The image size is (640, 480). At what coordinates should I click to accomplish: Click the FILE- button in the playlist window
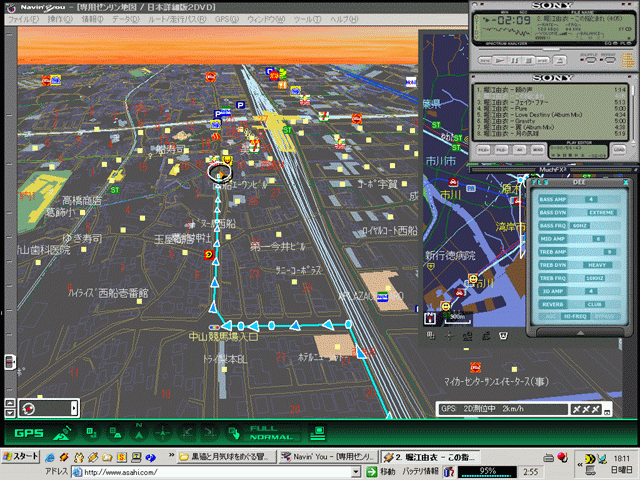click(502, 150)
